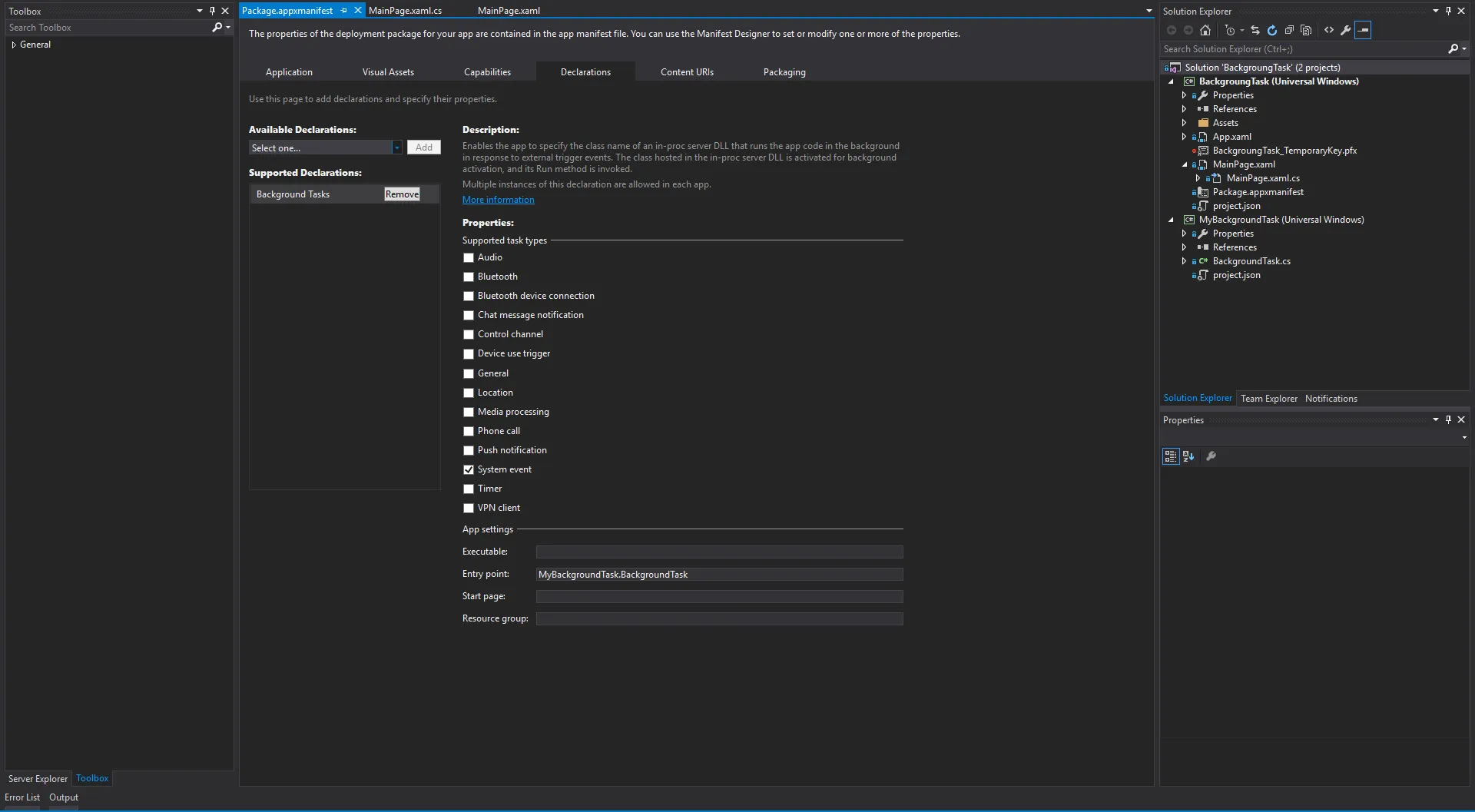This screenshot has height=812, width=1475.
Task: Click Show All Files icon
Action: [x=1306, y=30]
